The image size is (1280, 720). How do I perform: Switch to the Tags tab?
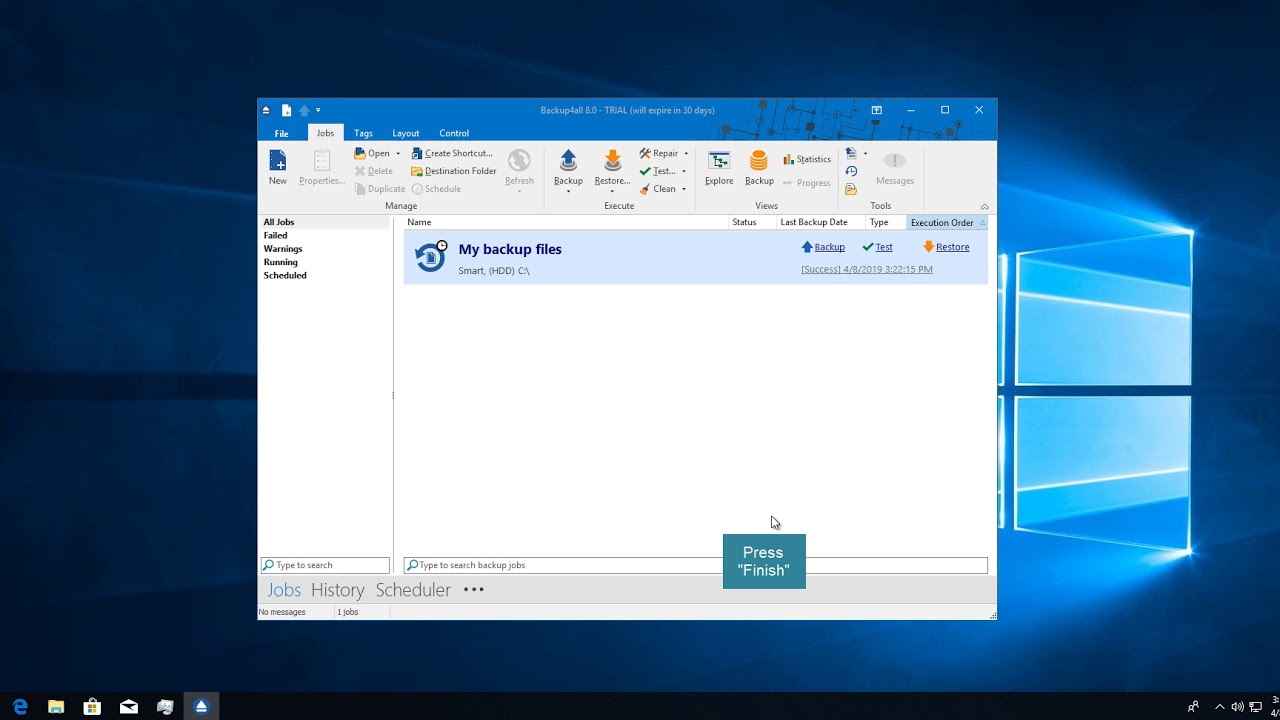pos(363,132)
